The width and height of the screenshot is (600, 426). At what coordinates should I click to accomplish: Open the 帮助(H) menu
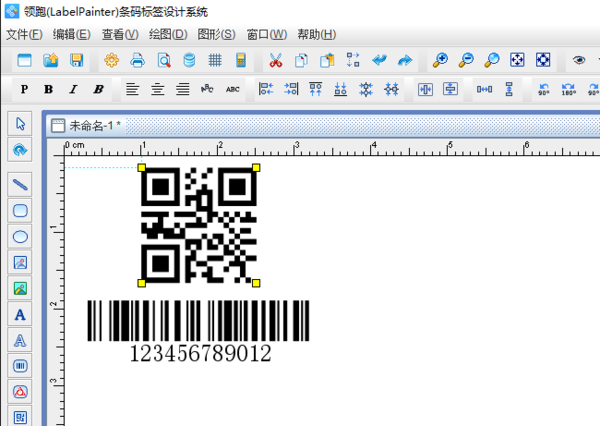316,34
